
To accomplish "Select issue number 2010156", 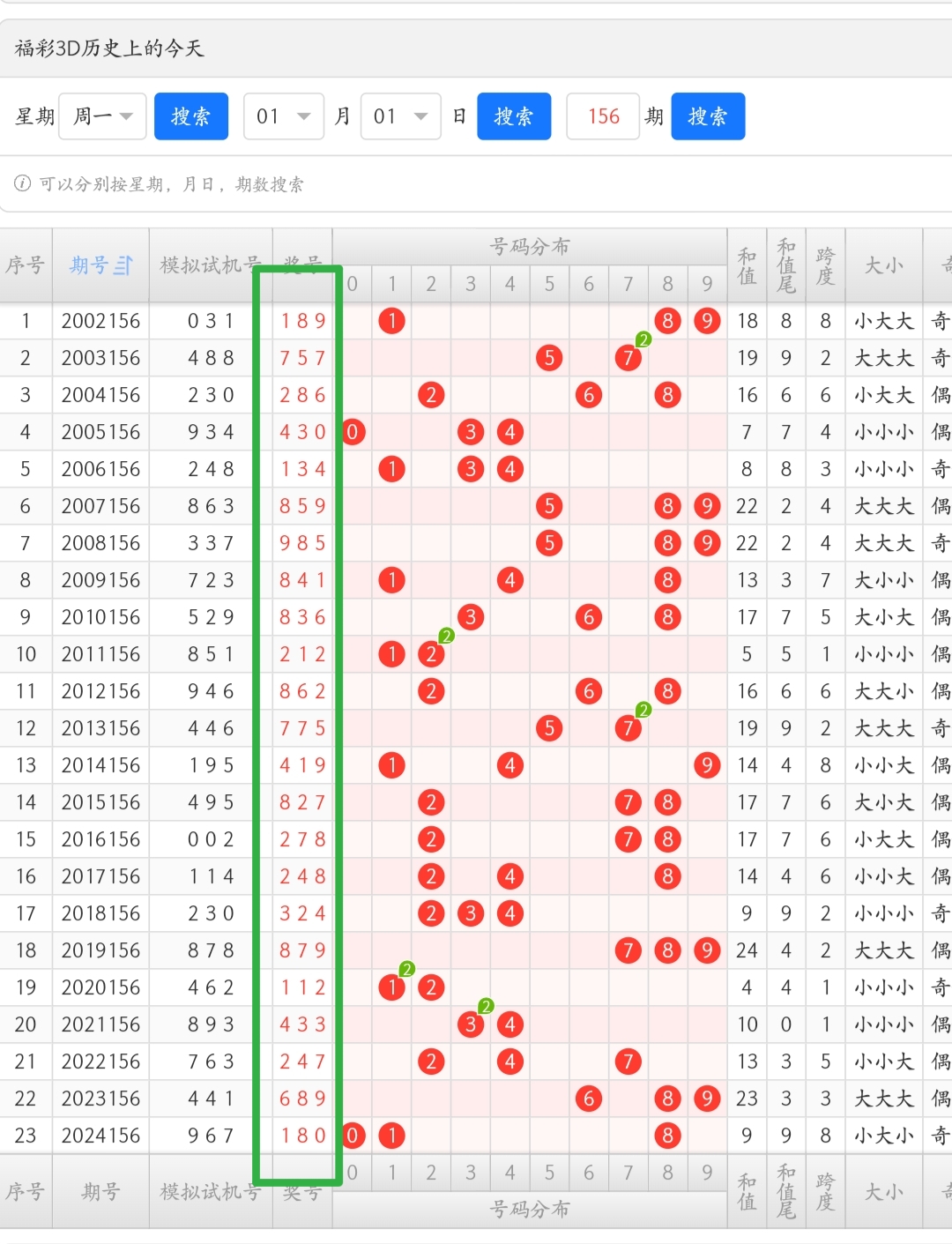I will pyautogui.click(x=100, y=617).
